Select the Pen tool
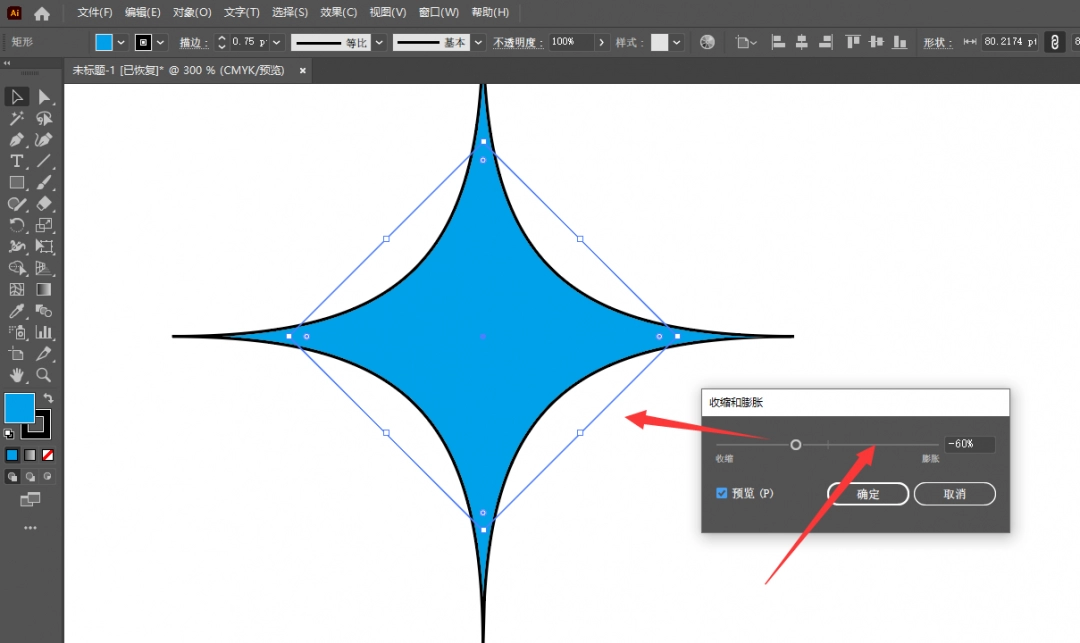The height and width of the screenshot is (643, 1080). (17, 140)
